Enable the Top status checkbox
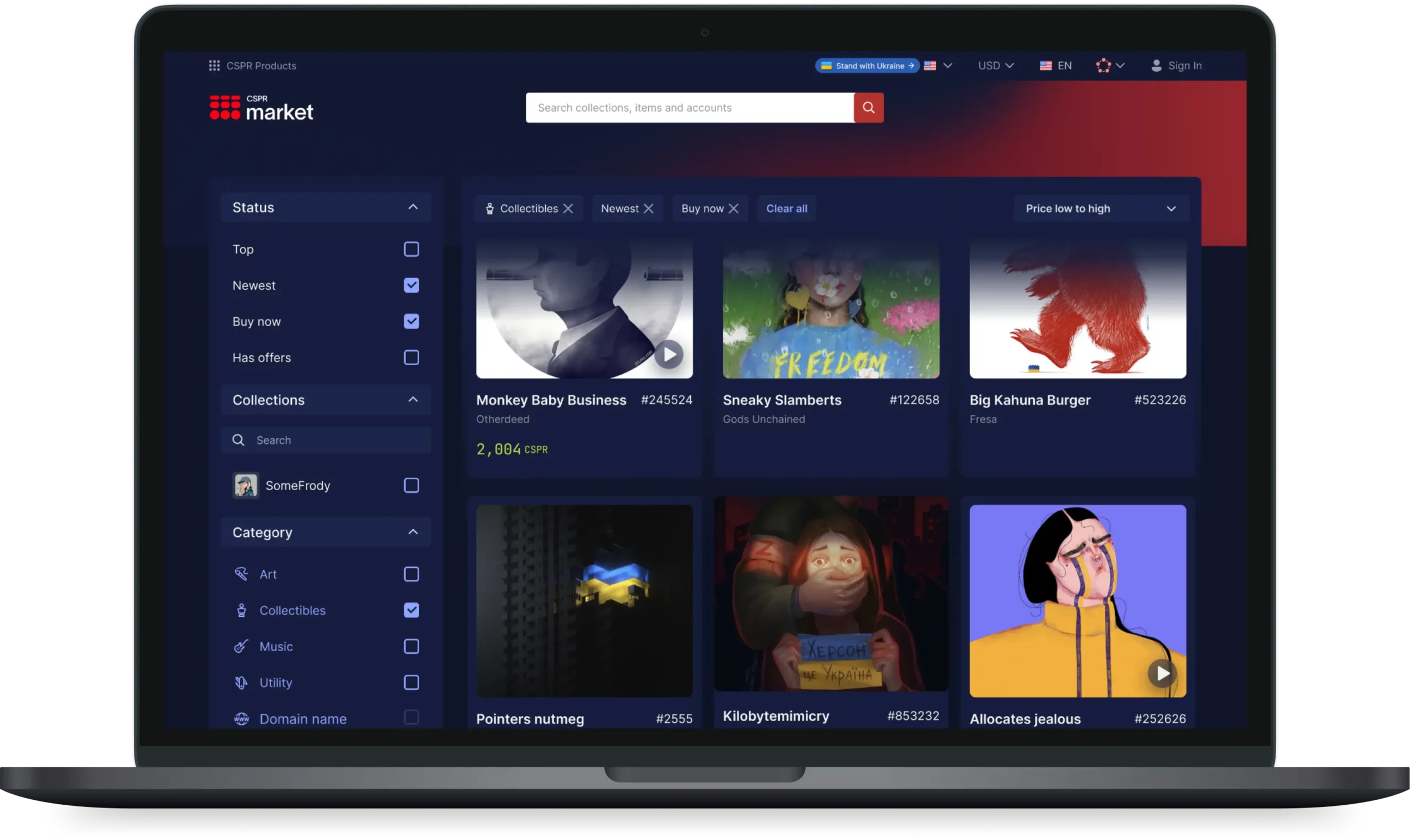The height and width of the screenshot is (840, 1410). pyautogui.click(x=411, y=250)
